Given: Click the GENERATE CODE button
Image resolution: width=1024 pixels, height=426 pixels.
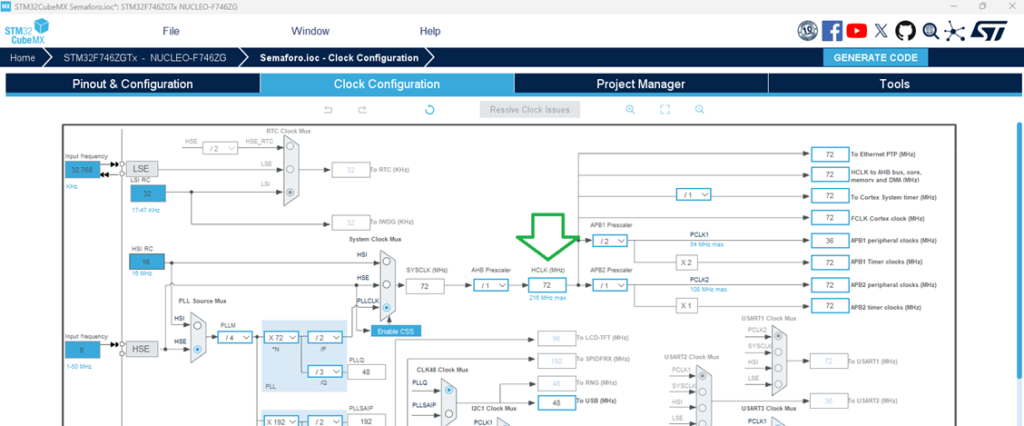Looking at the screenshot, I should (875, 57).
